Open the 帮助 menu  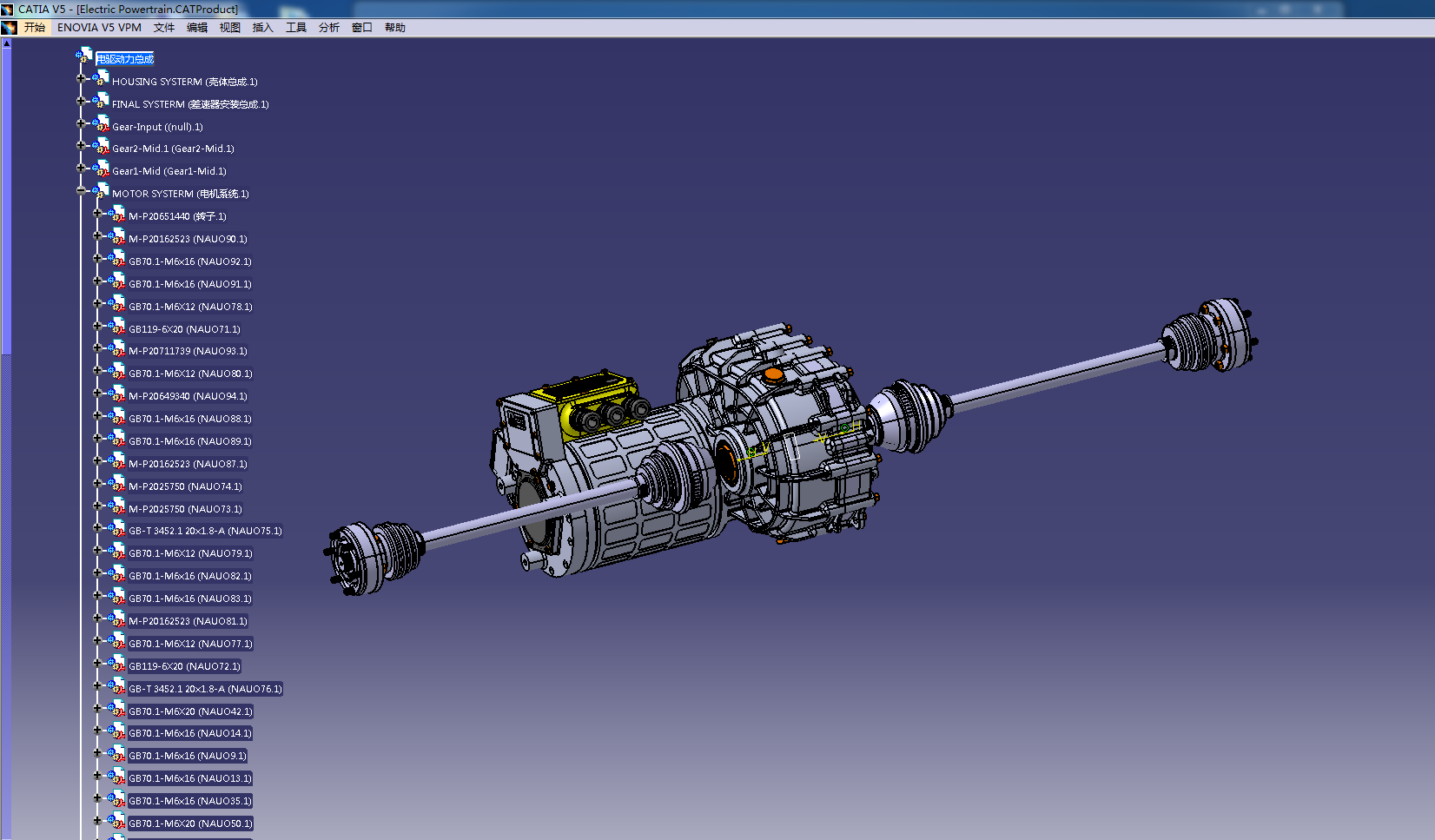pos(395,28)
